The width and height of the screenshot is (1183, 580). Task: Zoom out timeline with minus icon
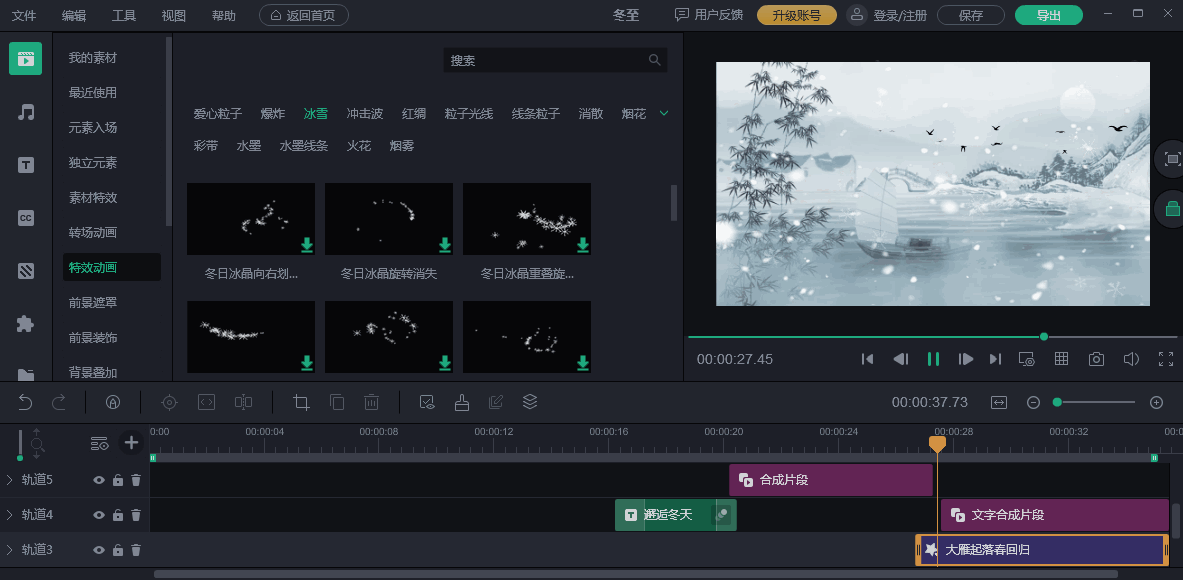point(1034,403)
